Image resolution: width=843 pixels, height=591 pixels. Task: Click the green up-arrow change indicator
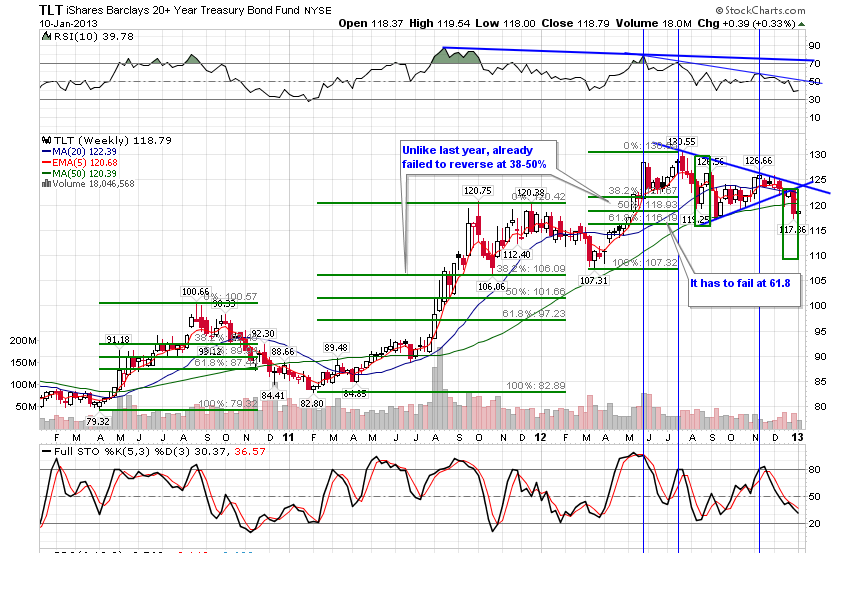click(x=802, y=24)
